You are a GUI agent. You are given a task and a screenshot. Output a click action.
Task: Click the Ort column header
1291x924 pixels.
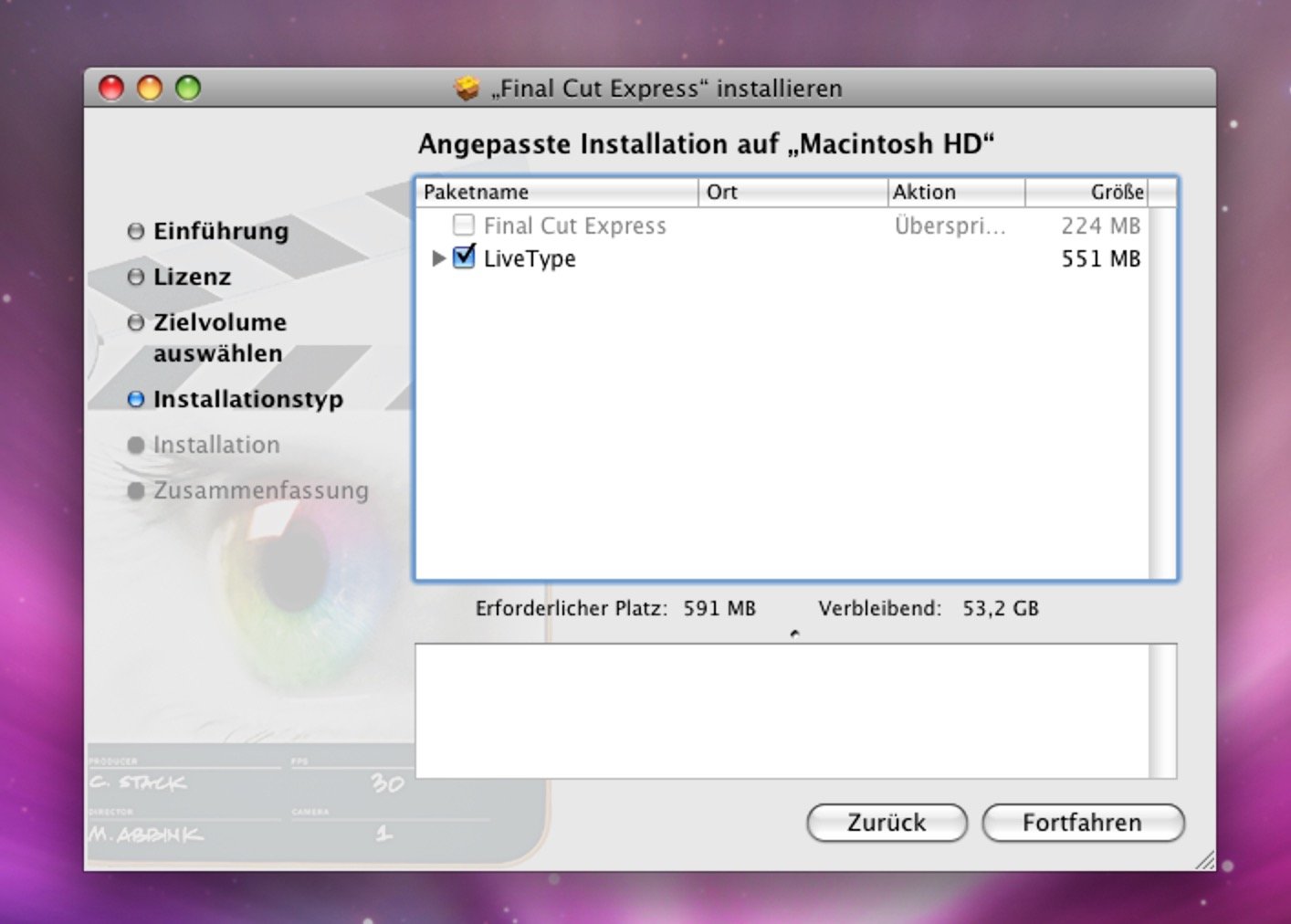793,192
